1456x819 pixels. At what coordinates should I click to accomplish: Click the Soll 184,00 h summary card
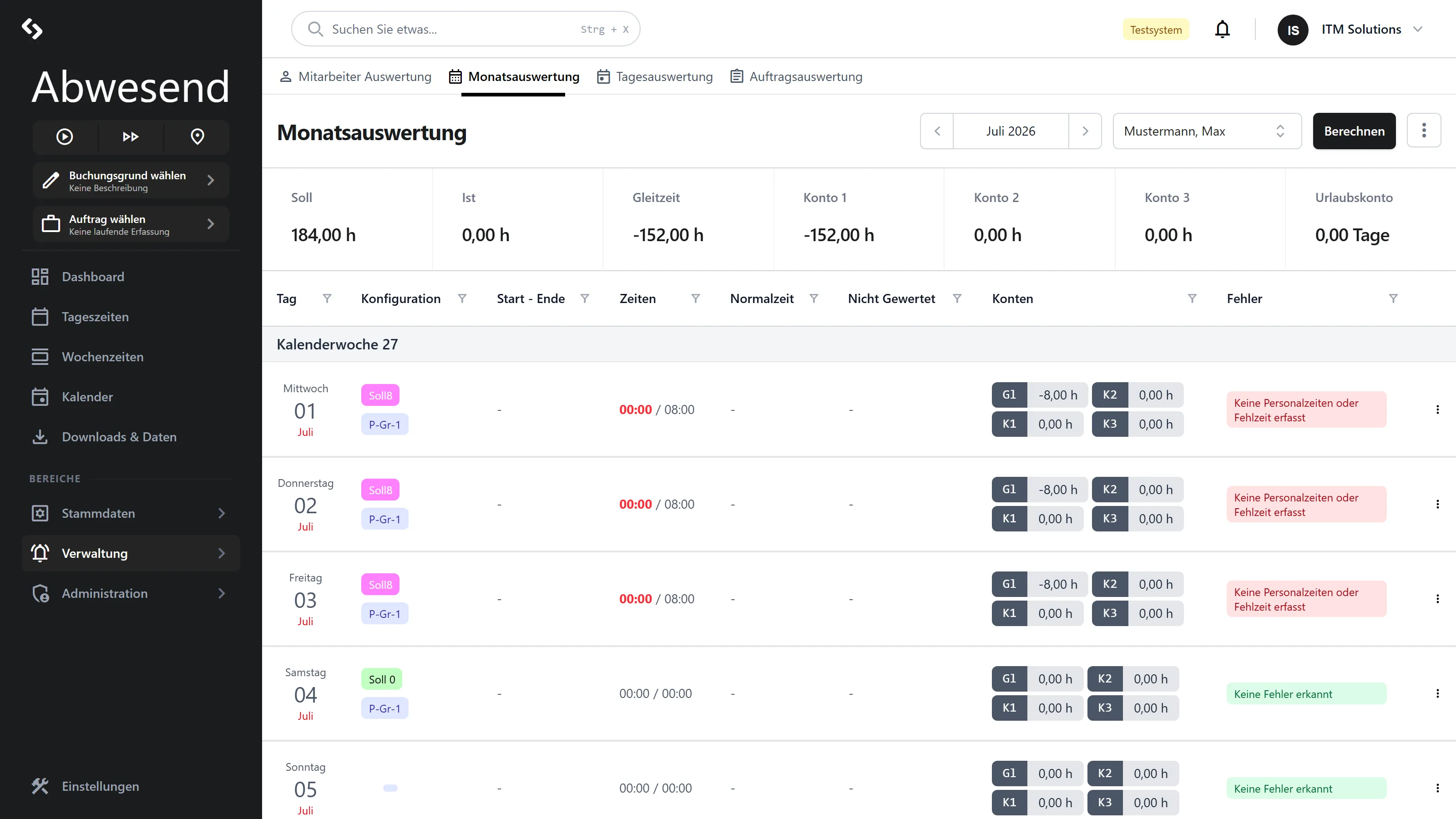[x=347, y=219]
